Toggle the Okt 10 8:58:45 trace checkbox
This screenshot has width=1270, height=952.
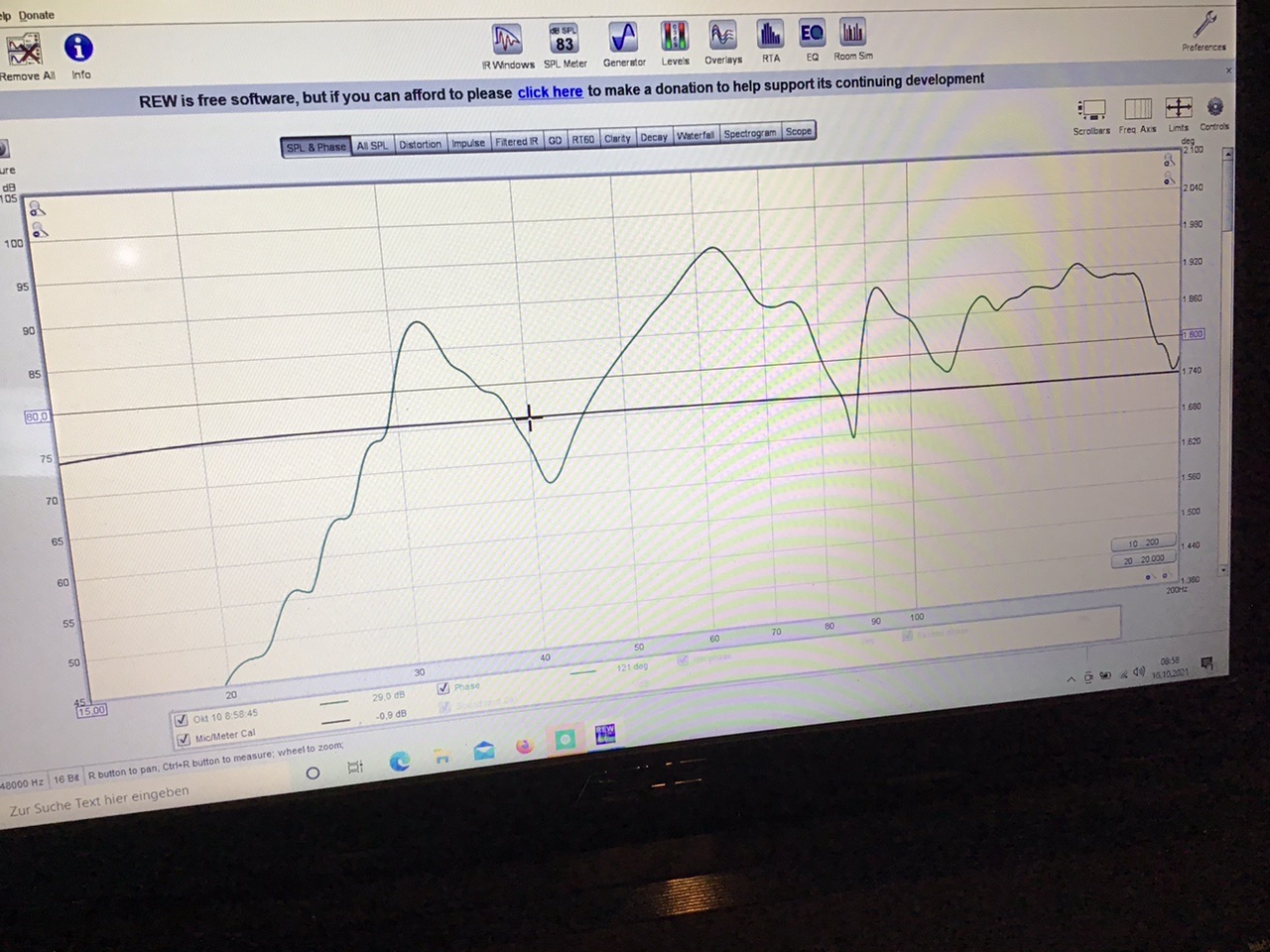click(182, 720)
